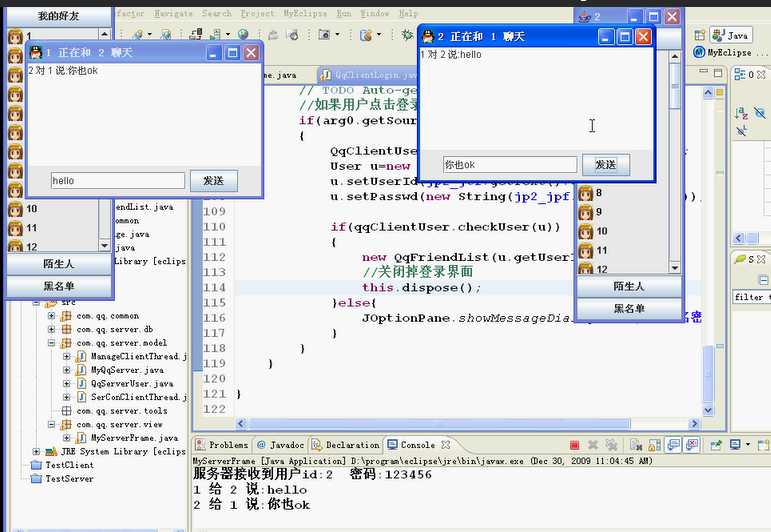Open MyQqServer.java in the package explorer
771x532 pixels.
[127, 370]
